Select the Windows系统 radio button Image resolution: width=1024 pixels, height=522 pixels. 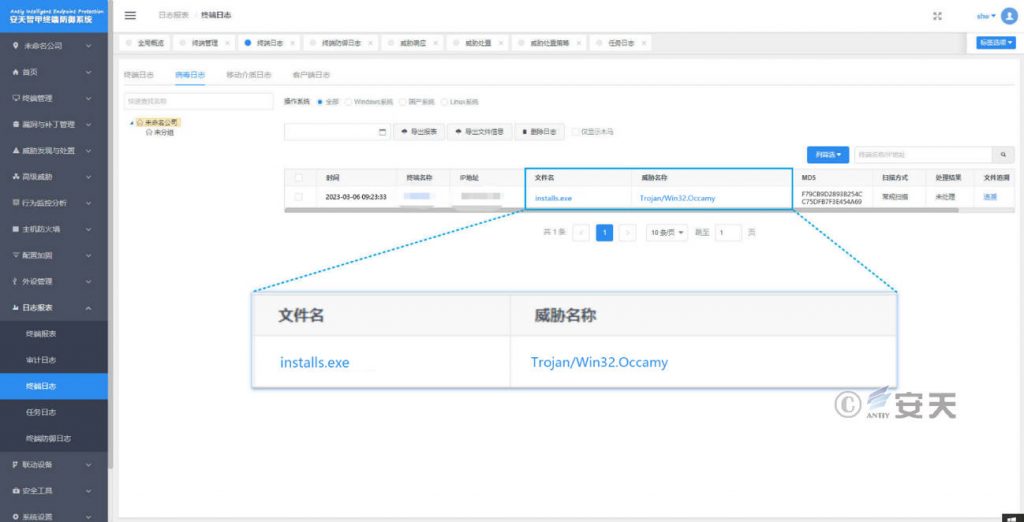click(348, 103)
